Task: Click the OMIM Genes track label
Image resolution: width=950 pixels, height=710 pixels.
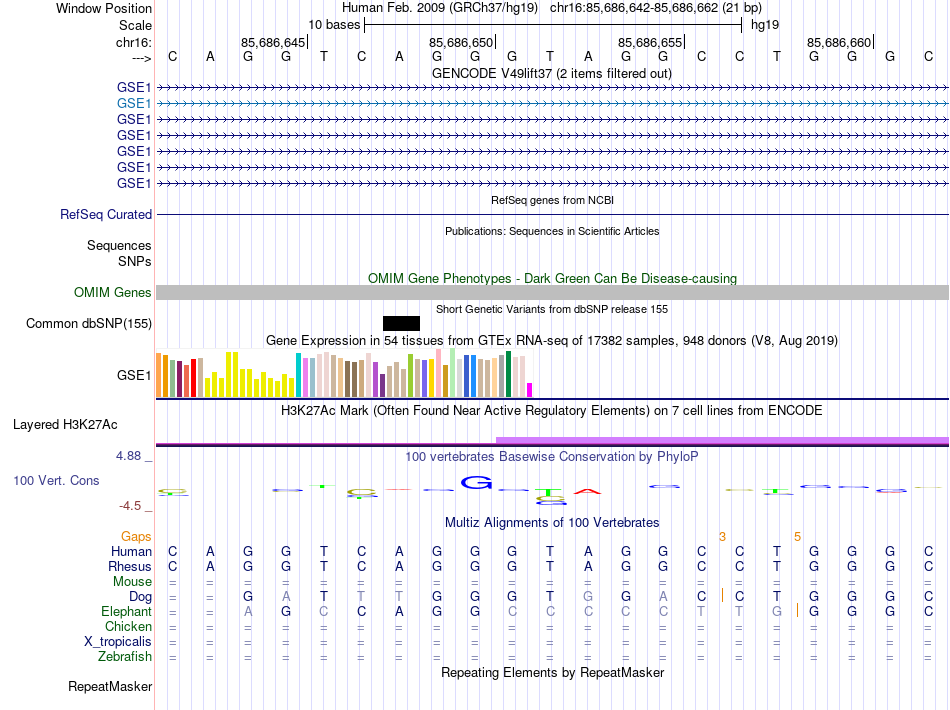Action: tap(113, 292)
